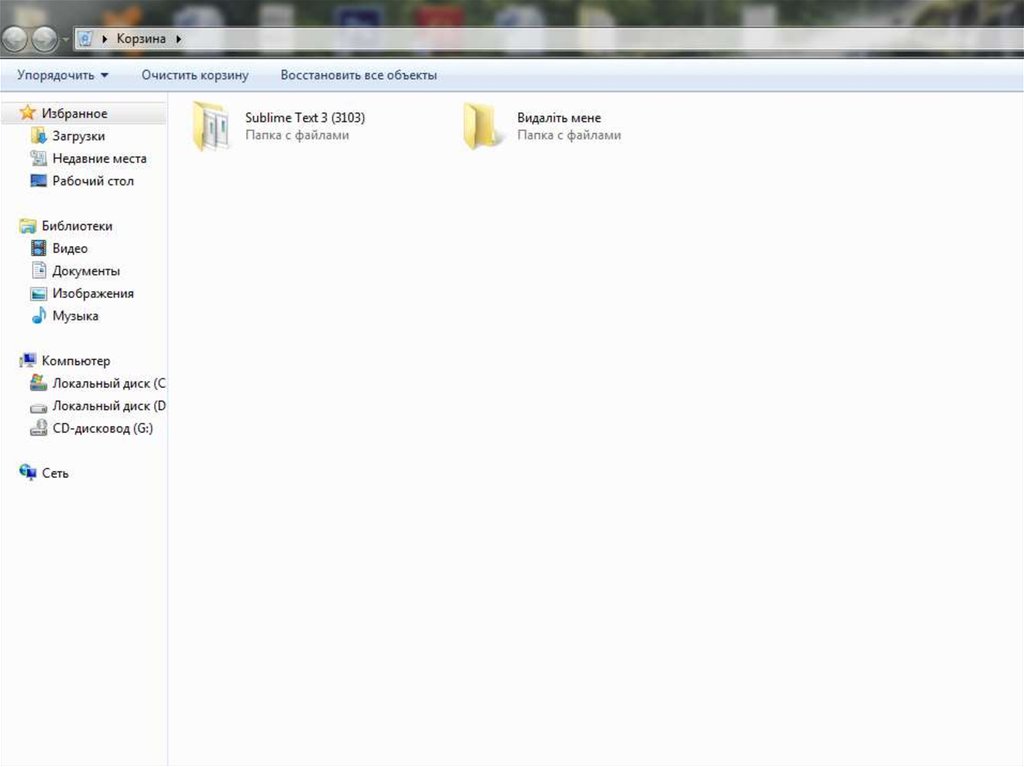Click the Видео library icon
1024x767 pixels.
[x=39, y=249]
